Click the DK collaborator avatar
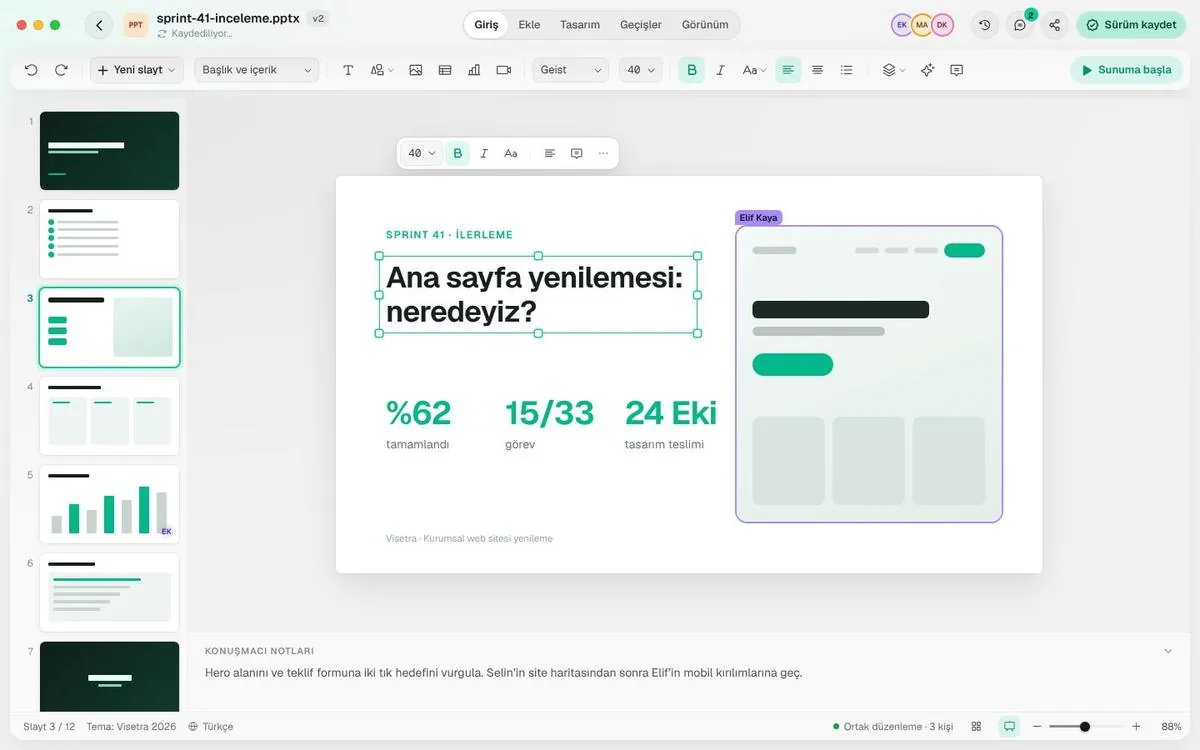This screenshot has height=750, width=1200. pyautogui.click(x=942, y=25)
